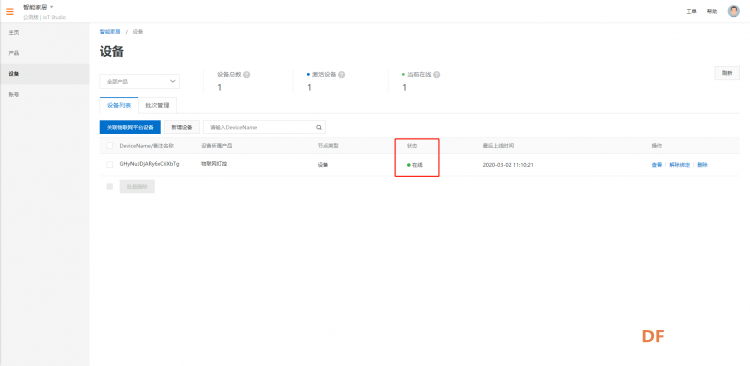
Task: Click the 设备 node type cell
Action: (323, 165)
